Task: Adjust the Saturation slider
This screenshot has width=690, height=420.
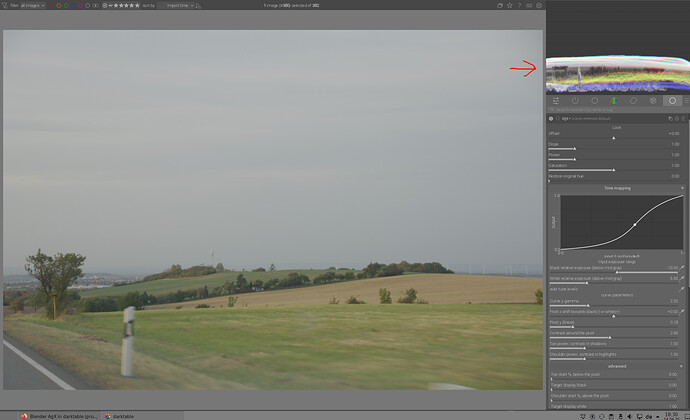Action: click(x=614, y=168)
